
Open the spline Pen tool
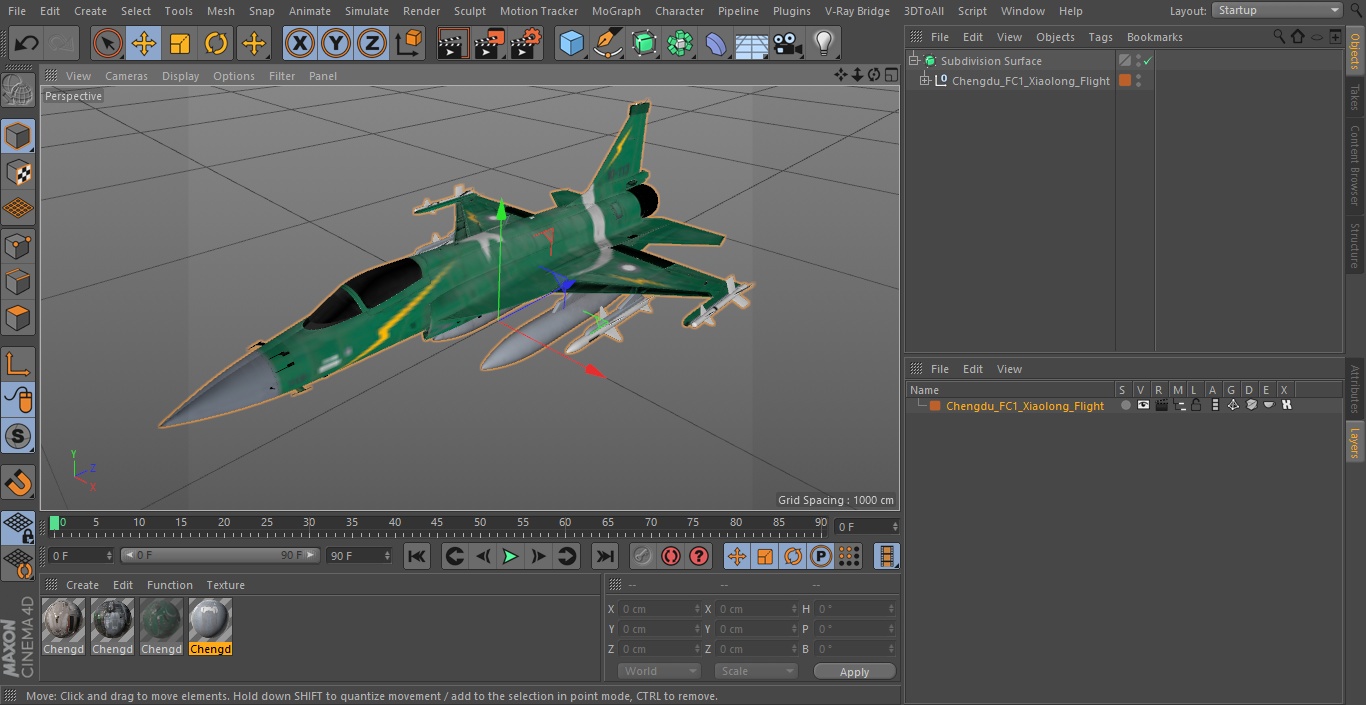click(607, 43)
